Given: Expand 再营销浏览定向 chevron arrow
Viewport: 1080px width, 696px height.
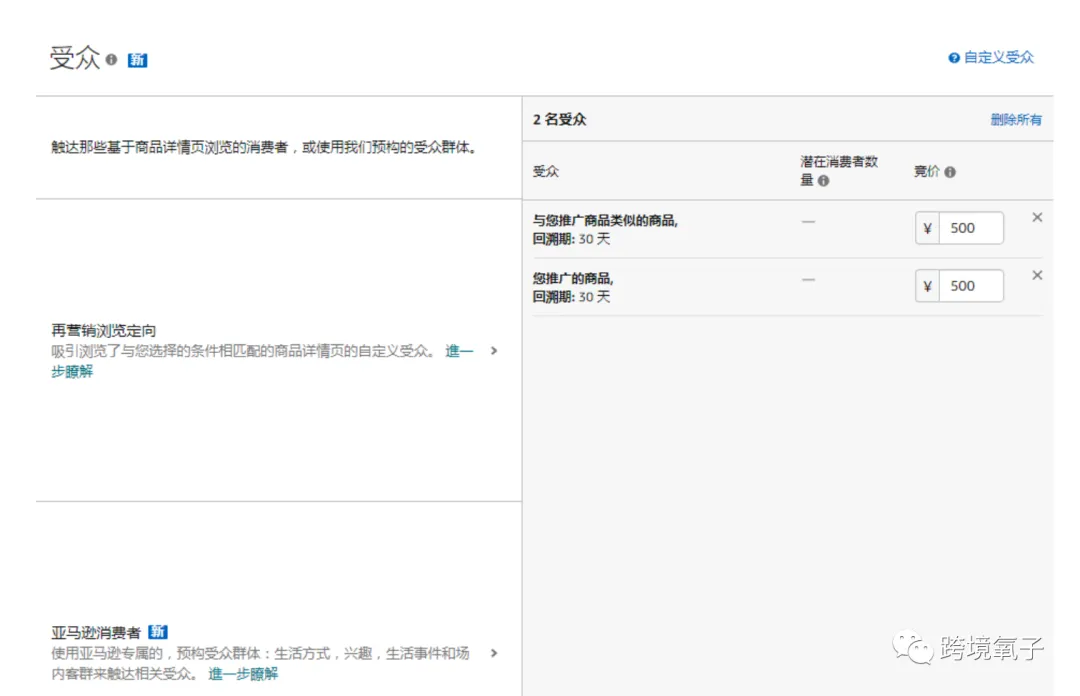Looking at the screenshot, I should pyautogui.click(x=494, y=351).
